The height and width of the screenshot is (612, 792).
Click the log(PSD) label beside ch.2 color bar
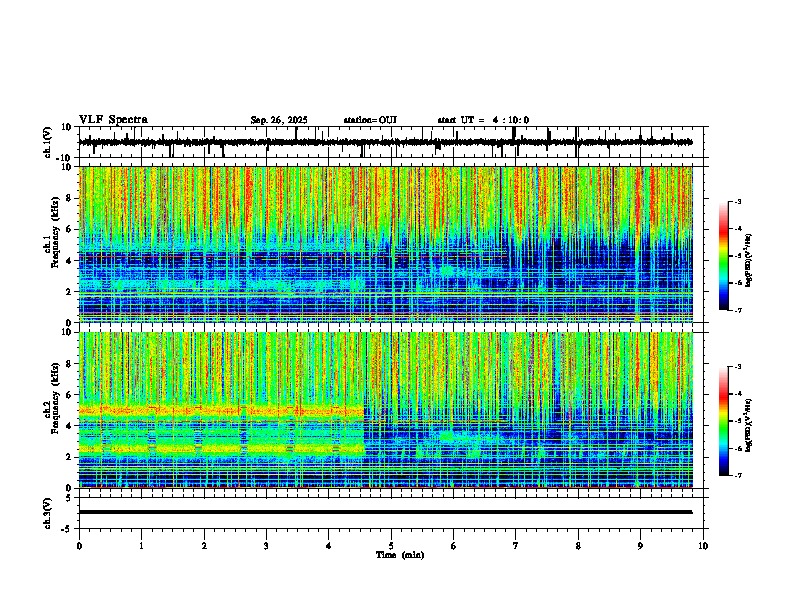click(x=749, y=425)
